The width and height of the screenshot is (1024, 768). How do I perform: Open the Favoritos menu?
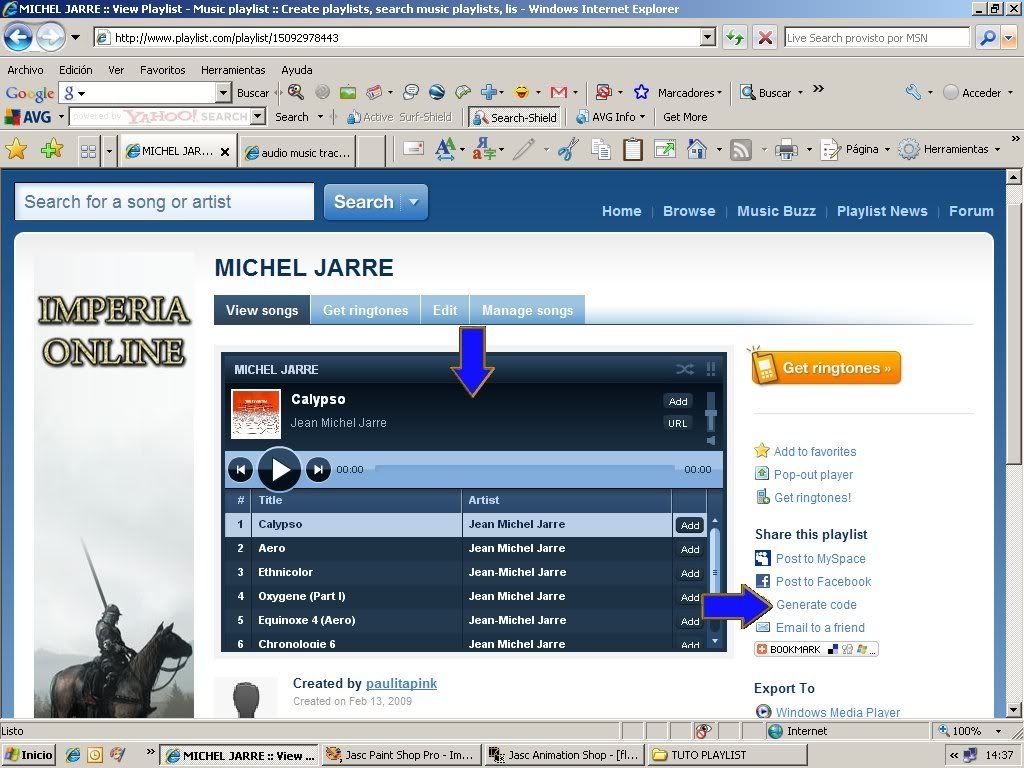(163, 70)
